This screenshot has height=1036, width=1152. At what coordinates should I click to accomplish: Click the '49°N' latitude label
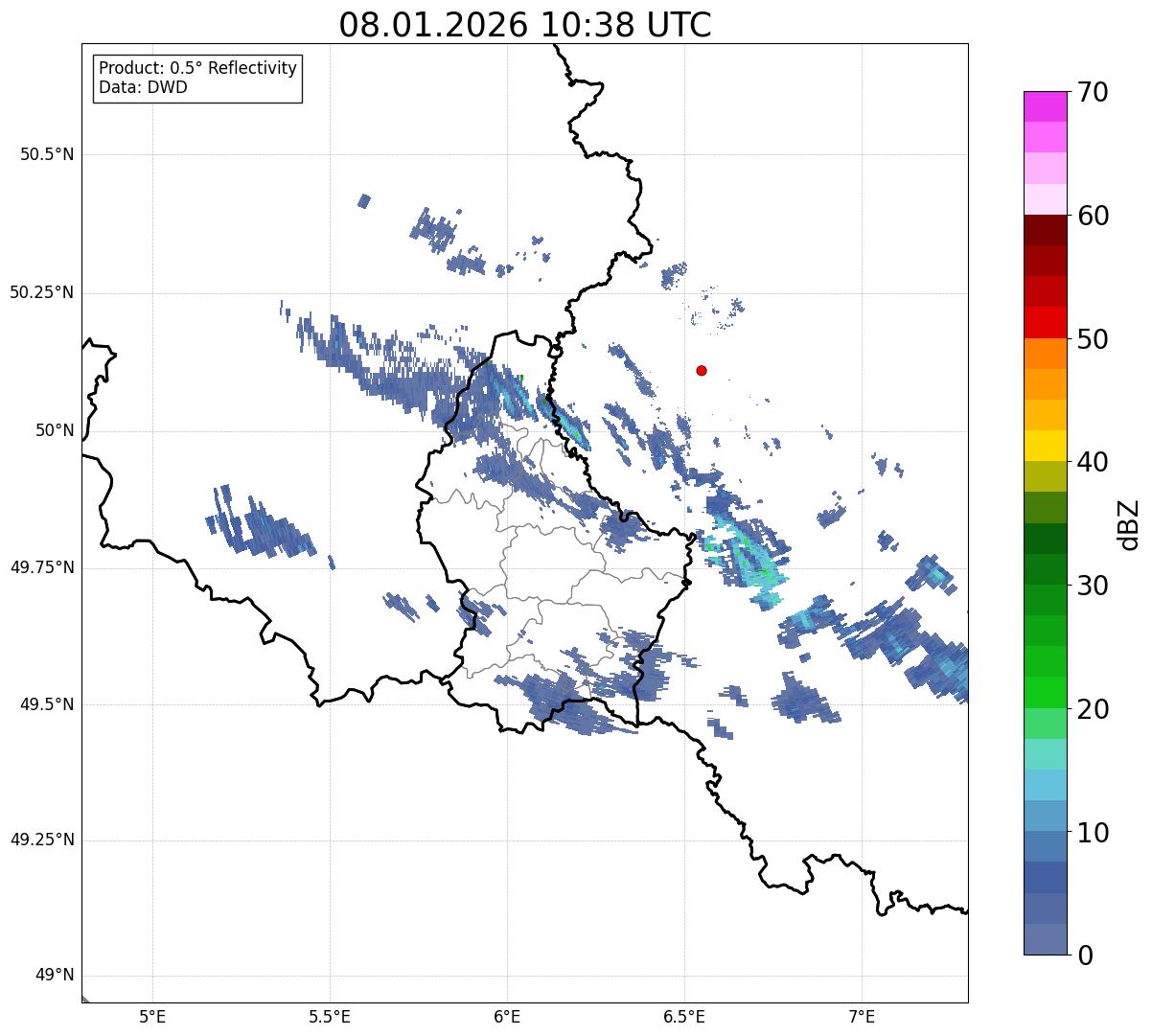[x=55, y=975]
